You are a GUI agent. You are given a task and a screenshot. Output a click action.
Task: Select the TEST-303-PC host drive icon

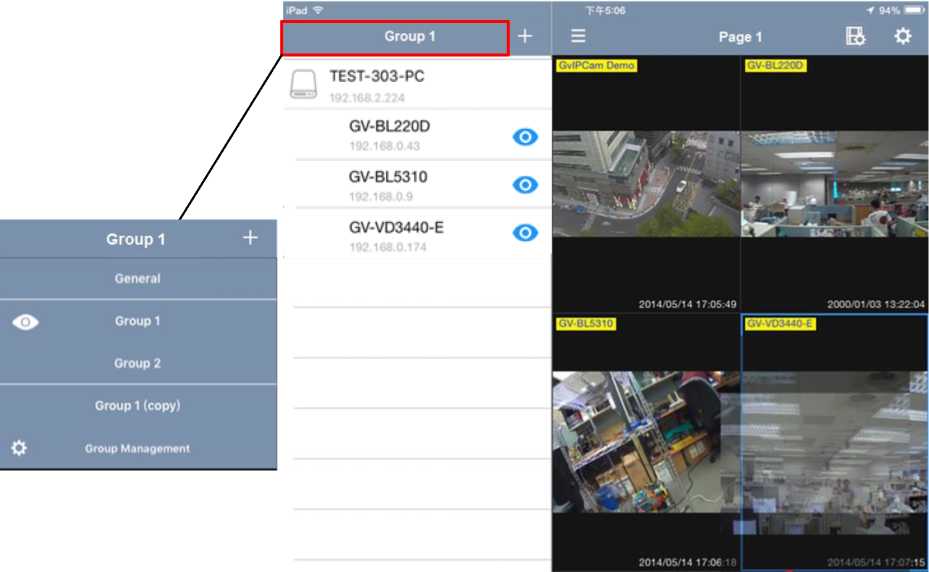pos(304,84)
